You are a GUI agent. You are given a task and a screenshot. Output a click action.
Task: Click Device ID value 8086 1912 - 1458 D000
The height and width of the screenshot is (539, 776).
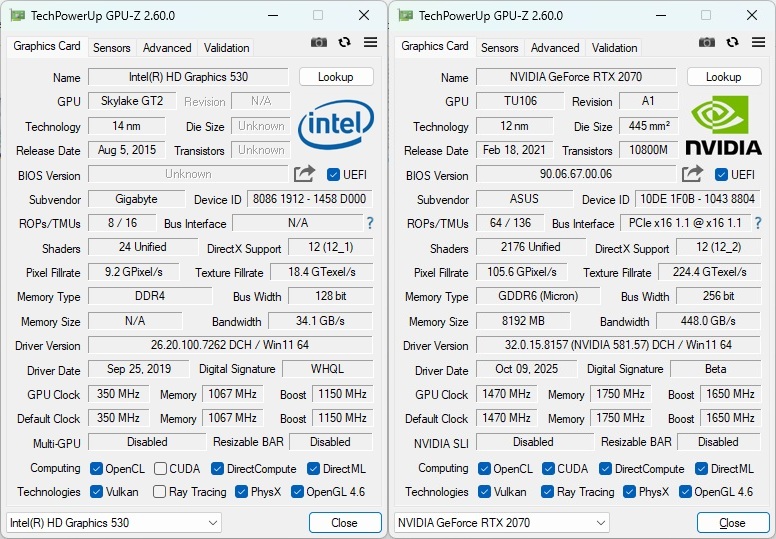pyautogui.click(x=310, y=199)
